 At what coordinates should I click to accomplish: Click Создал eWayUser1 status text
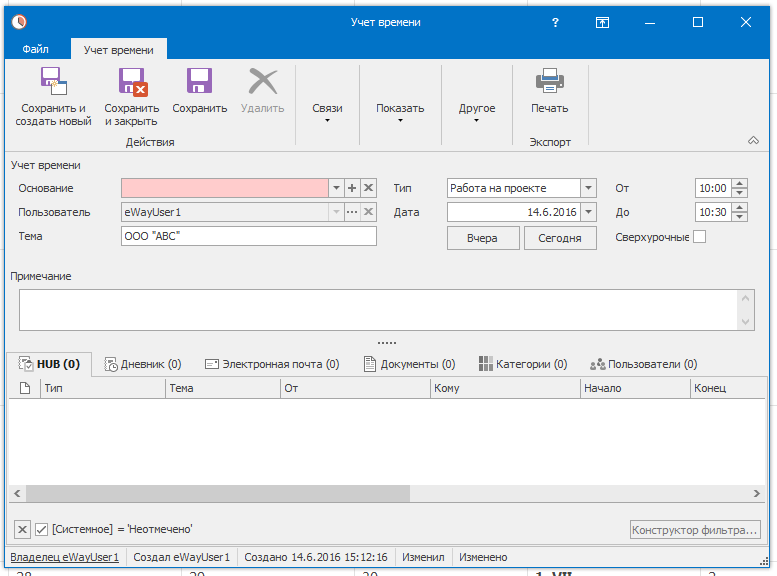point(181,557)
